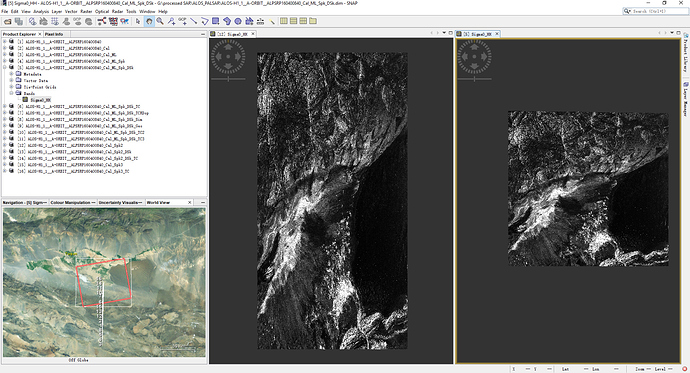This screenshot has height=373, width=690.
Task: Expand the Tie-Point Grids folder node
Action: 11,87
